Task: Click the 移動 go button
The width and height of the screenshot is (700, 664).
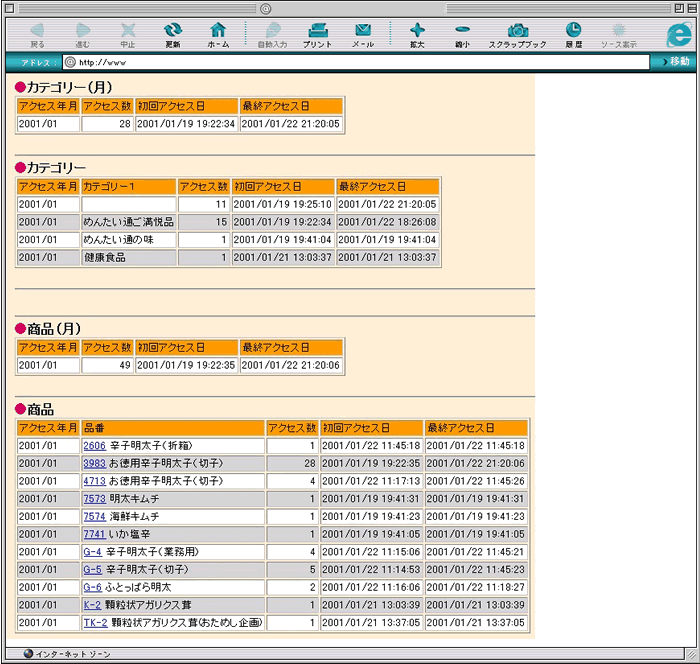Action: coord(676,62)
